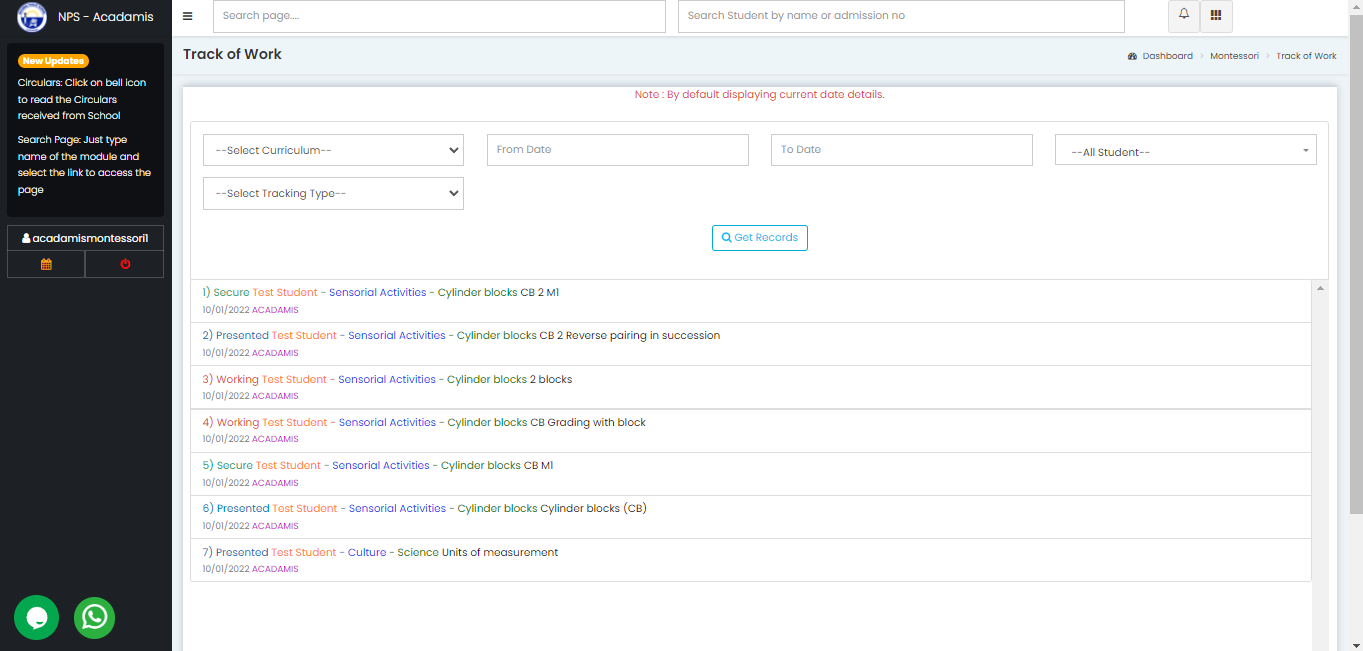
Task: Select record 3 Cylinder blocks 2 blocks
Action: 750,387
